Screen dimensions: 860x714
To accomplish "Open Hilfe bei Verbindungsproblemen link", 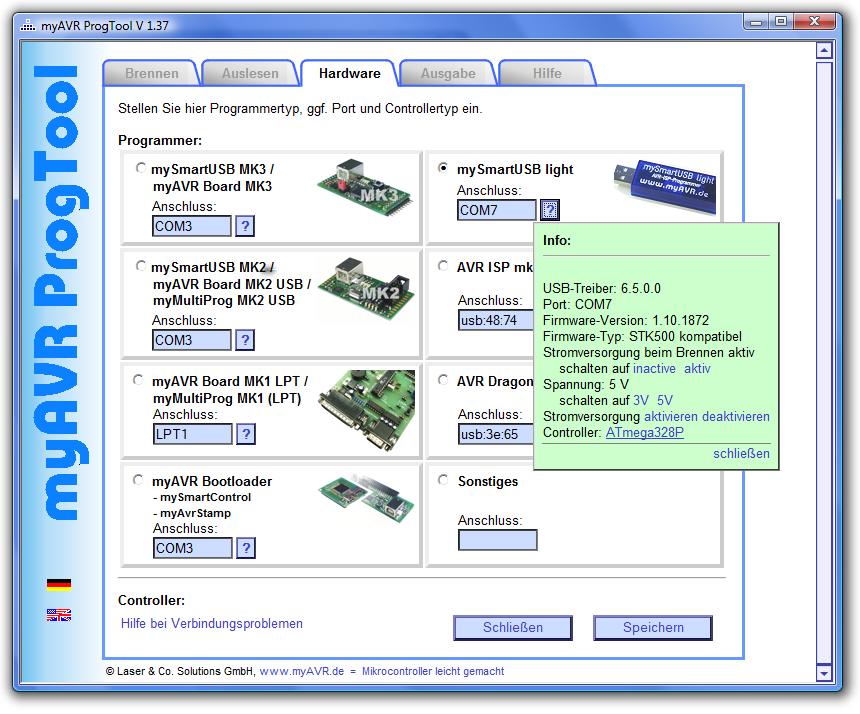I will point(211,623).
